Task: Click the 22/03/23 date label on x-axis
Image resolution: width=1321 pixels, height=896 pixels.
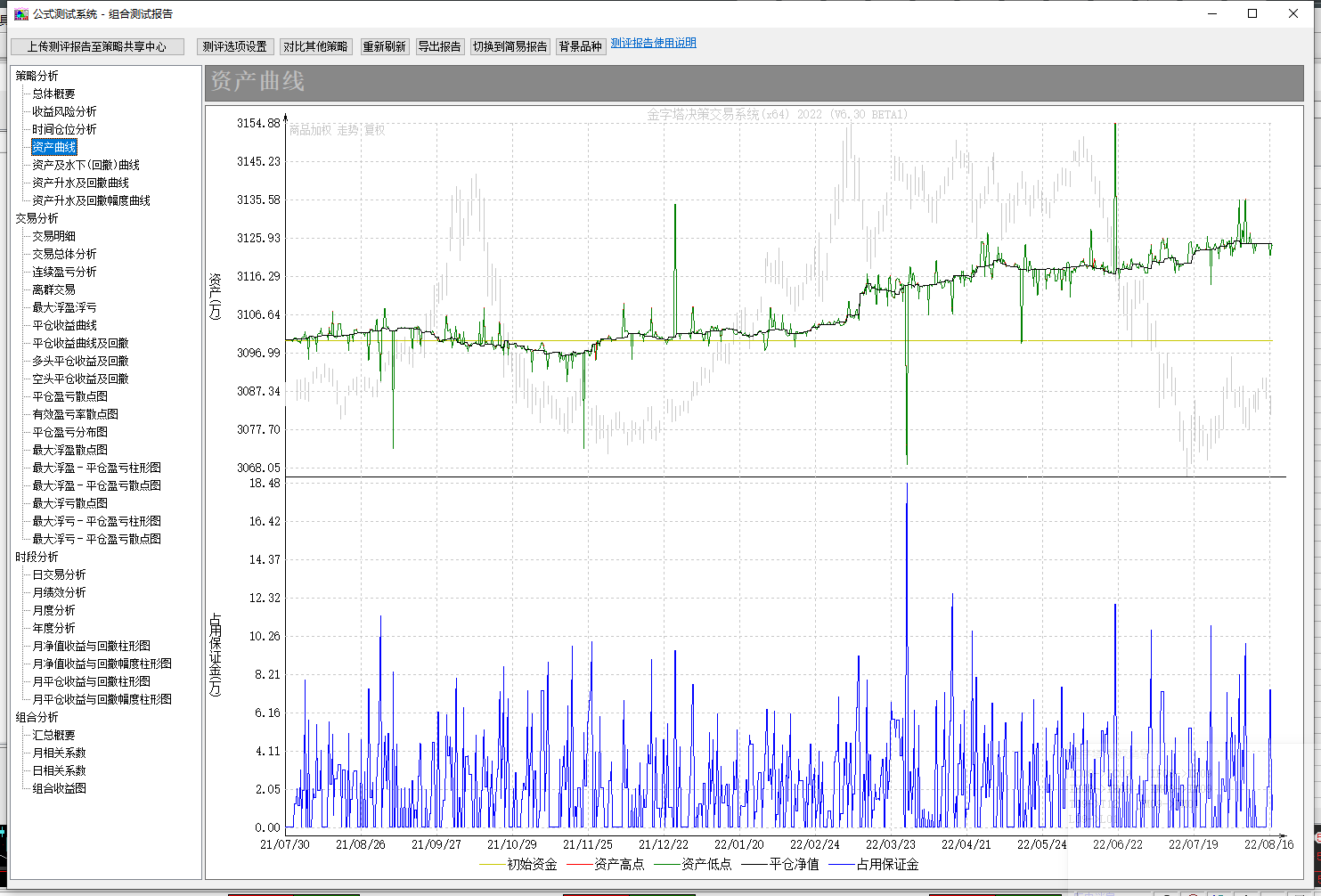Action: click(x=891, y=844)
